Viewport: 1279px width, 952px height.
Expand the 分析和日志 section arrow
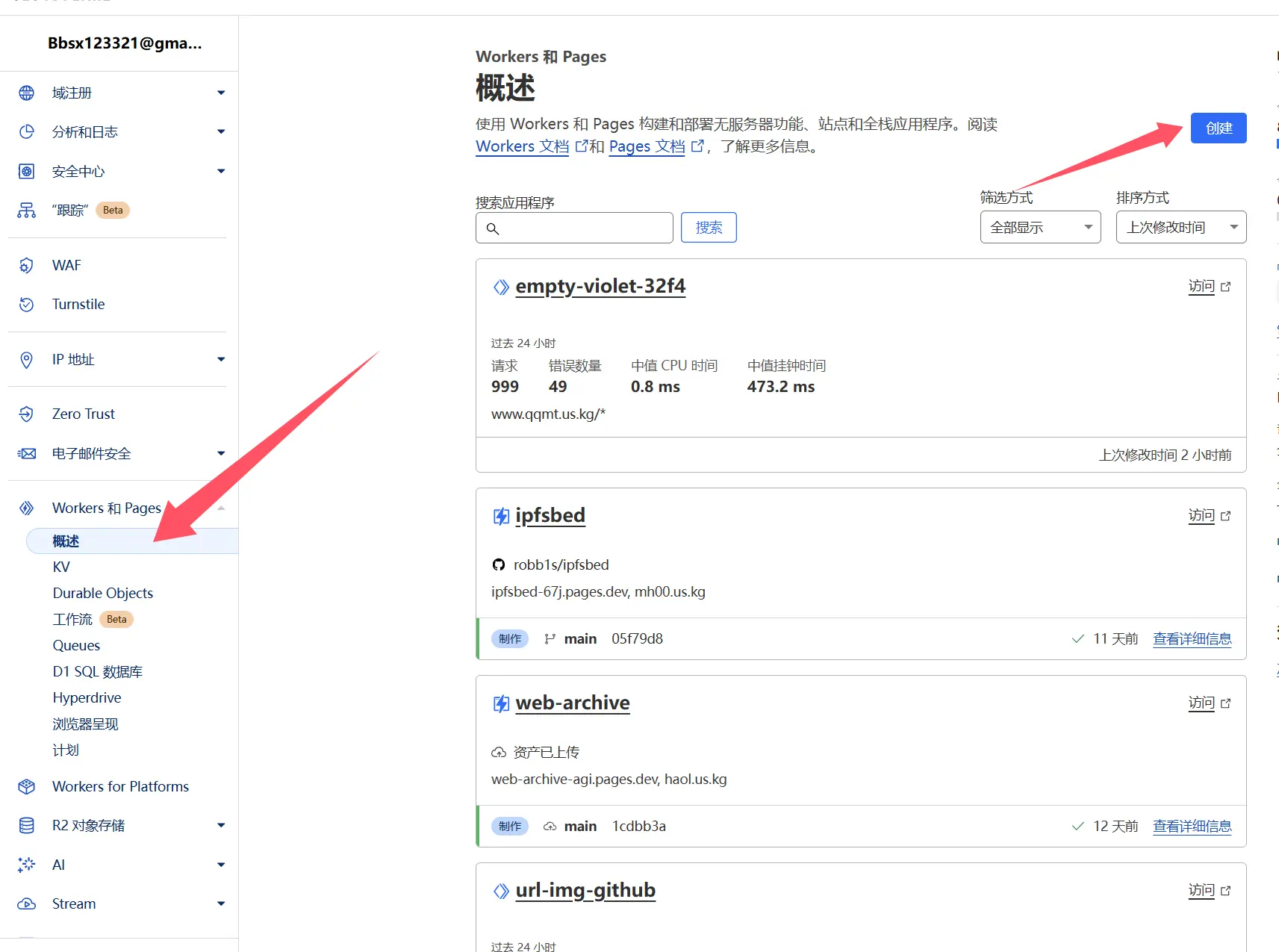[x=221, y=131]
